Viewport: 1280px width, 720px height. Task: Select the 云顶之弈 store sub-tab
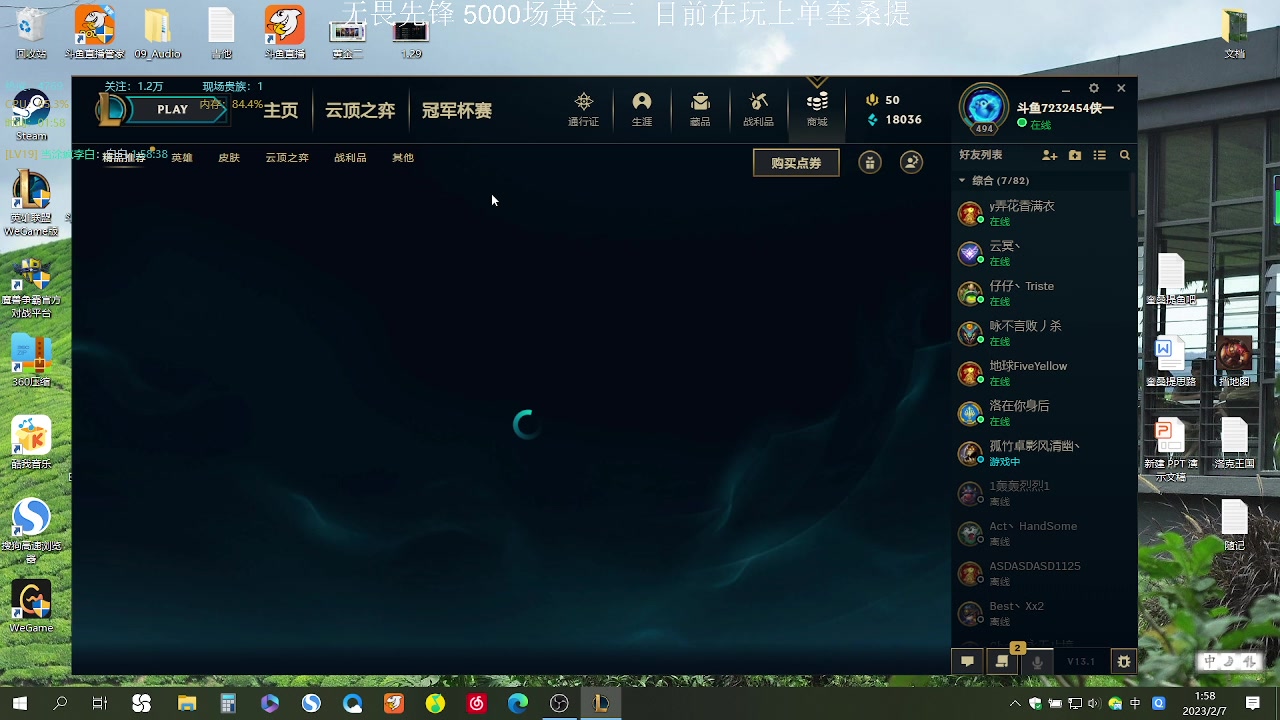[287, 157]
